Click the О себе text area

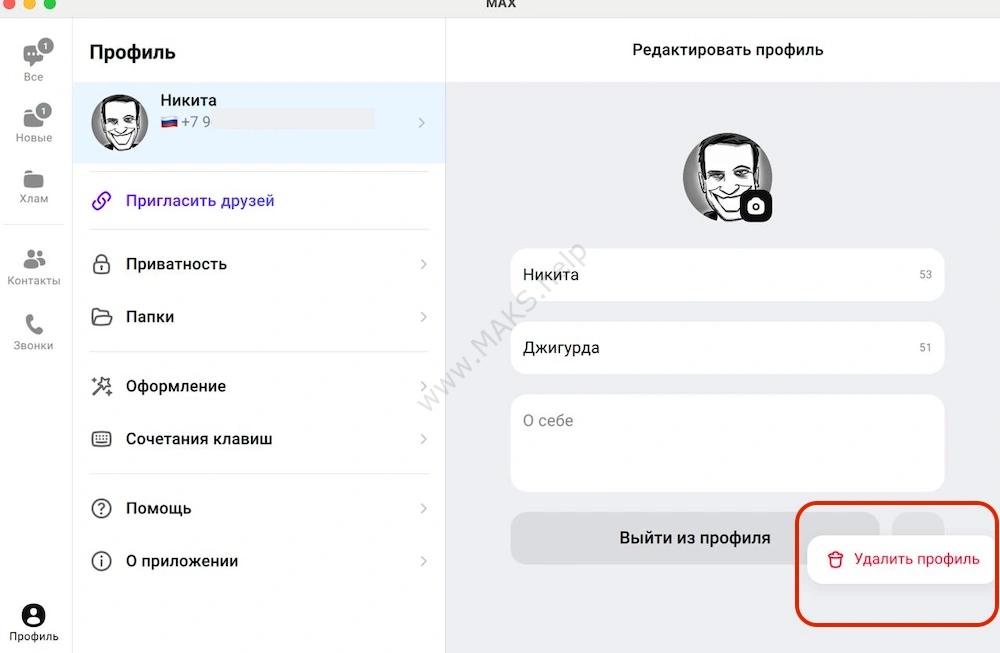(x=727, y=443)
